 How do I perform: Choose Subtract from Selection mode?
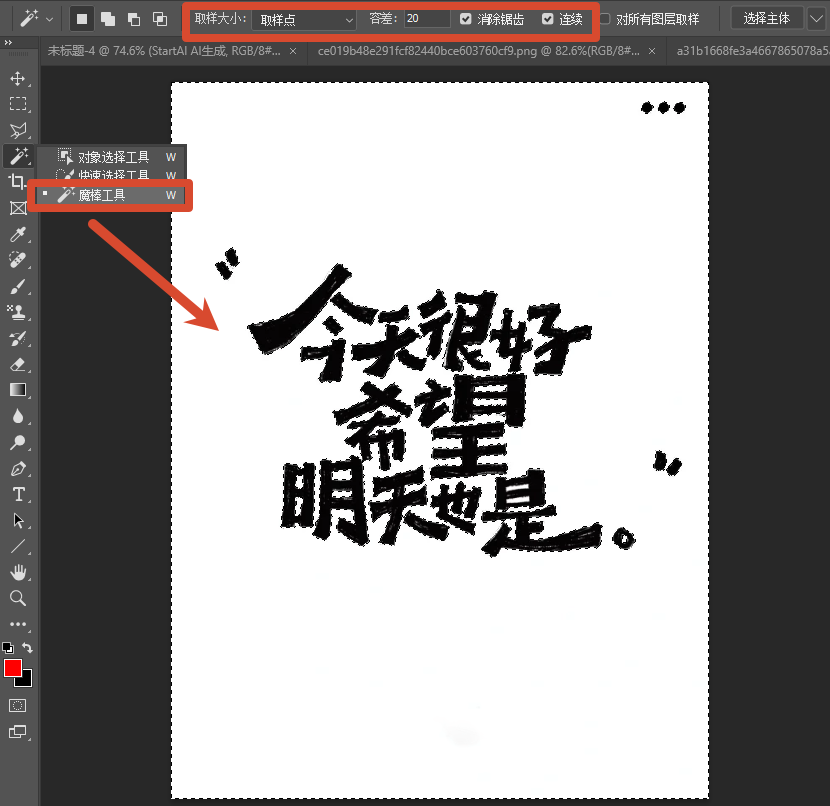point(134,20)
